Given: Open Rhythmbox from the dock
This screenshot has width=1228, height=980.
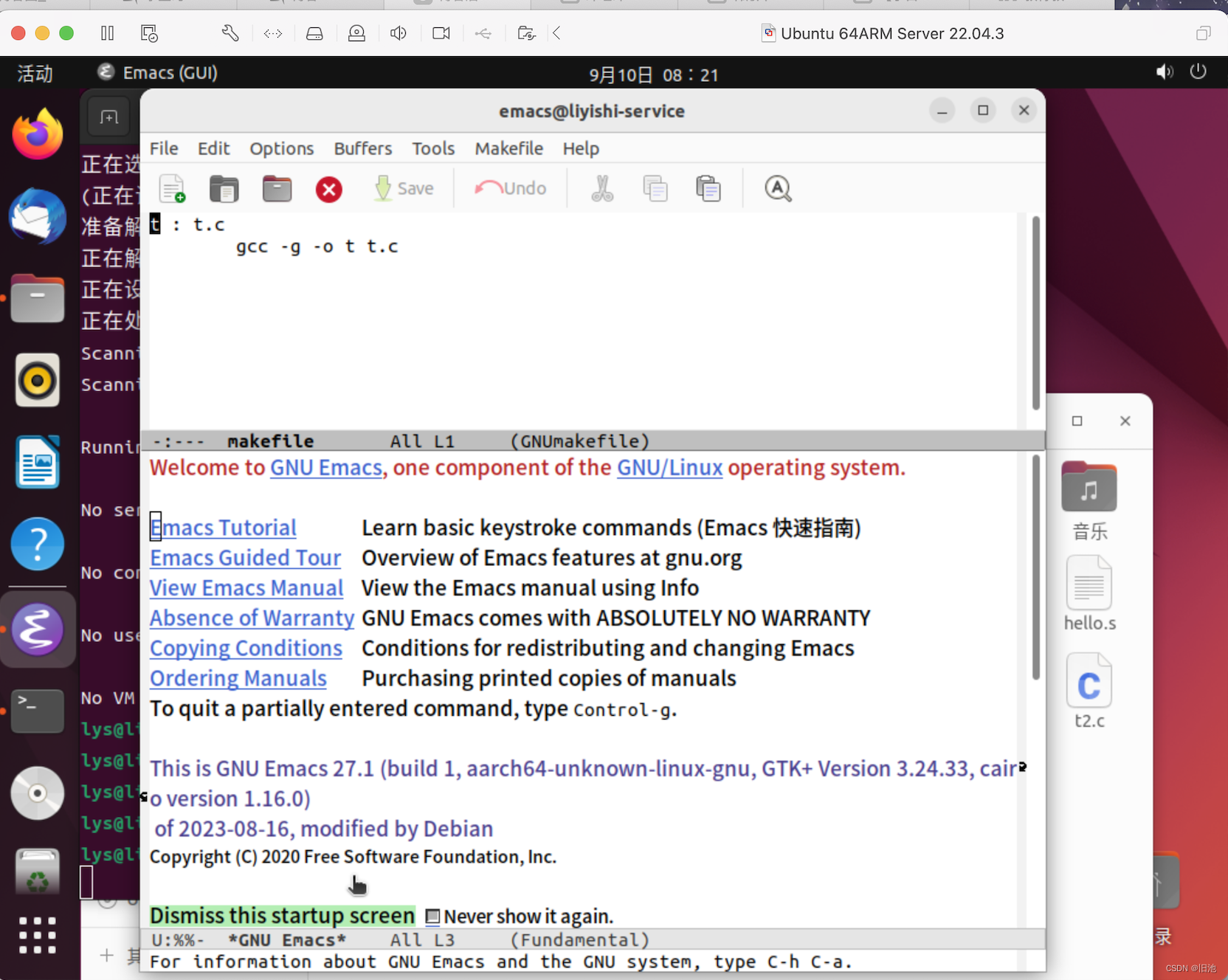Looking at the screenshot, I should pyautogui.click(x=38, y=380).
